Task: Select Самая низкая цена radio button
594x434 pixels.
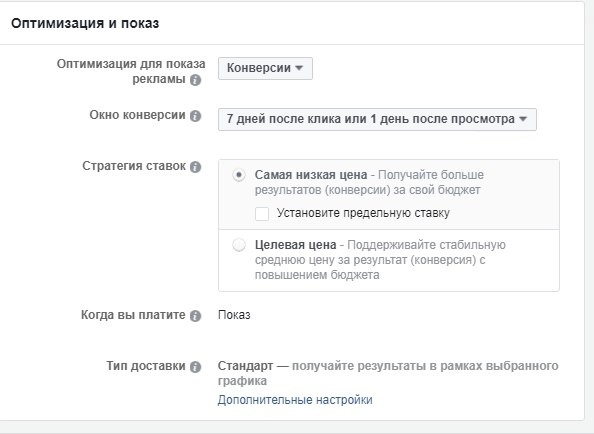Action: (239, 175)
